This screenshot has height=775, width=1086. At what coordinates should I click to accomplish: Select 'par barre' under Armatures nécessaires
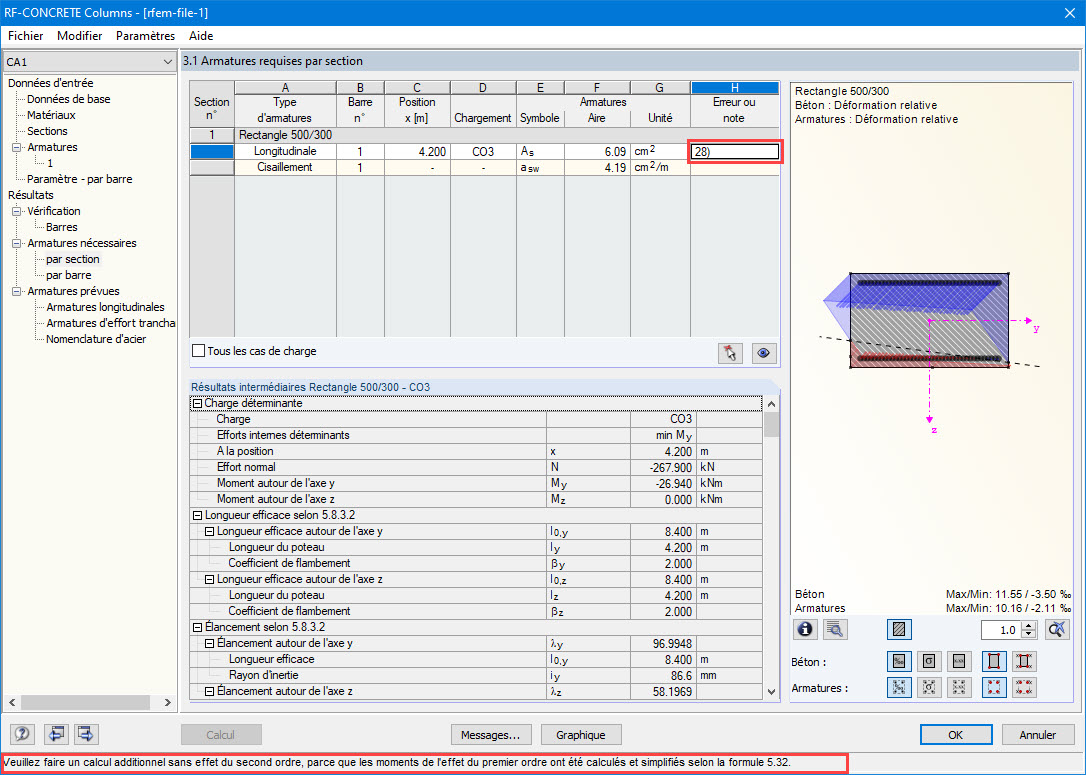coord(68,275)
